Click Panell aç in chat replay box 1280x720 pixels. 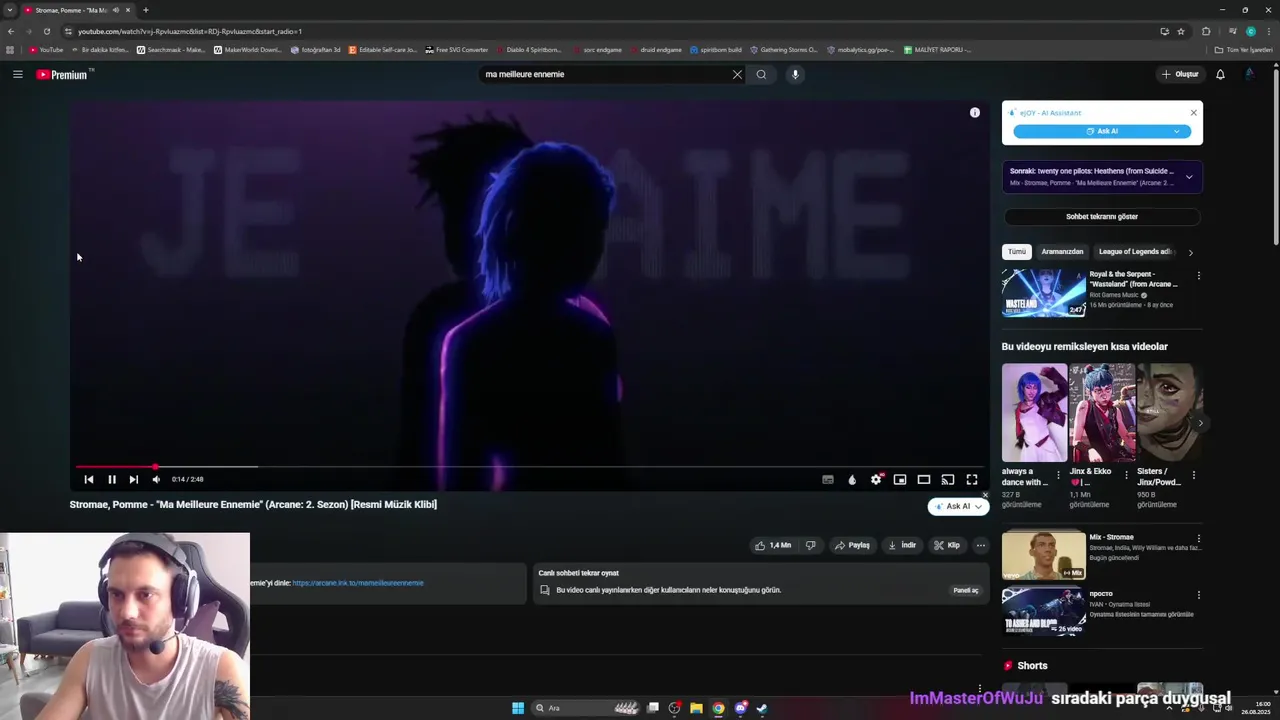point(965,590)
